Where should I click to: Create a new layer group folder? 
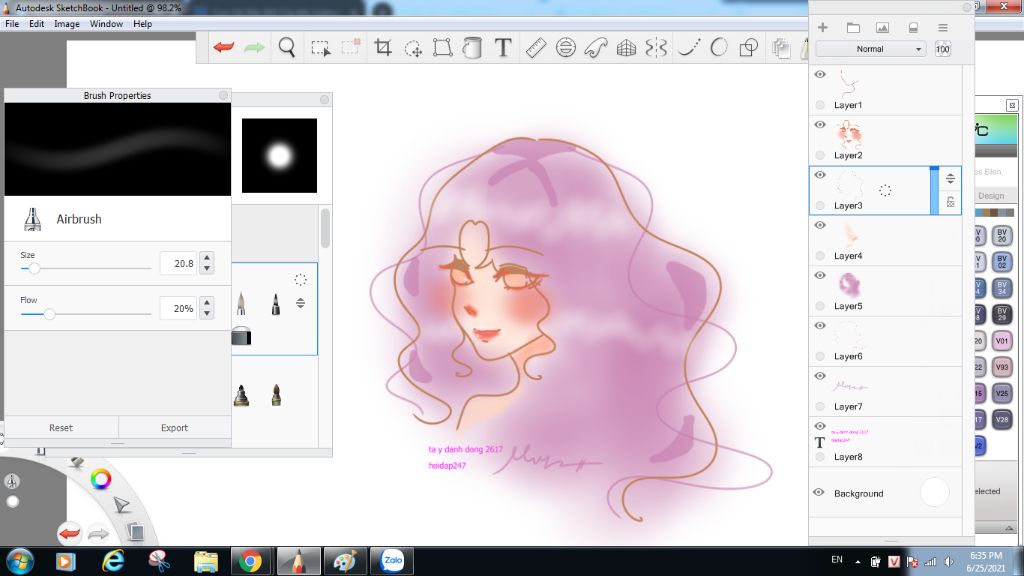click(x=853, y=27)
